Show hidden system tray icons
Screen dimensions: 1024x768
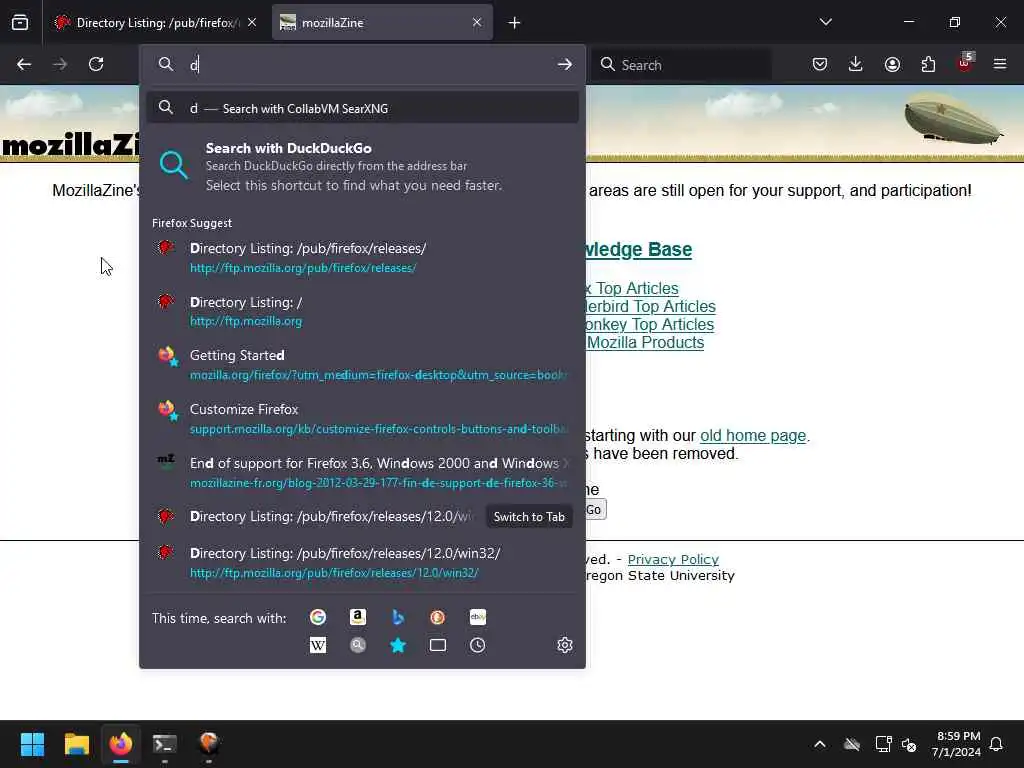click(820, 744)
